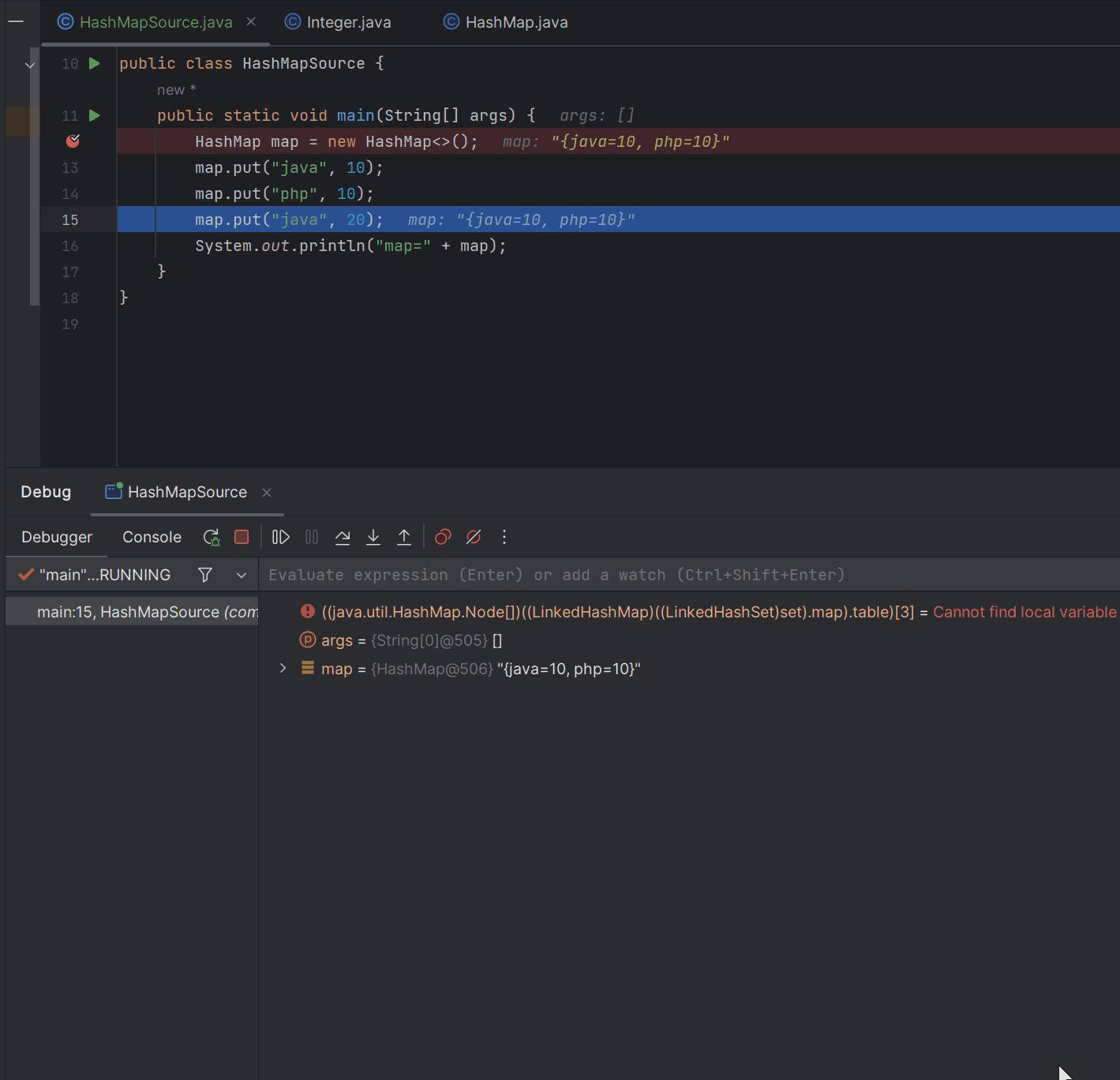Viewport: 1120px width, 1080px height.
Task: Open the HashMapSource.java editor tab
Action: point(156,22)
